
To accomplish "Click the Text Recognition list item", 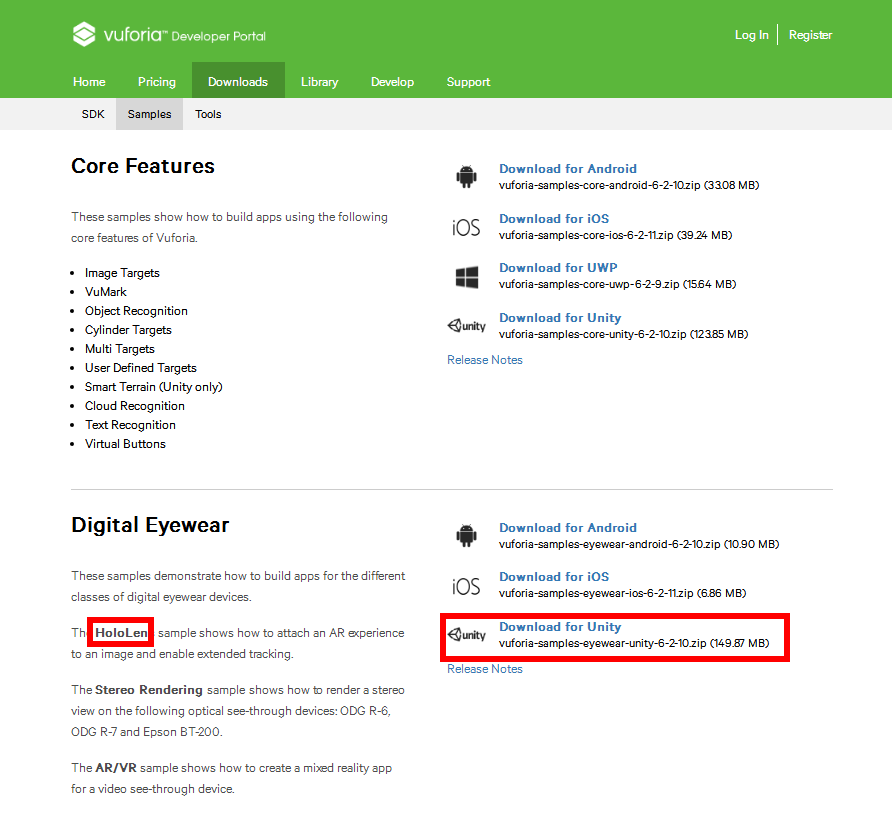I will click(x=130, y=425).
